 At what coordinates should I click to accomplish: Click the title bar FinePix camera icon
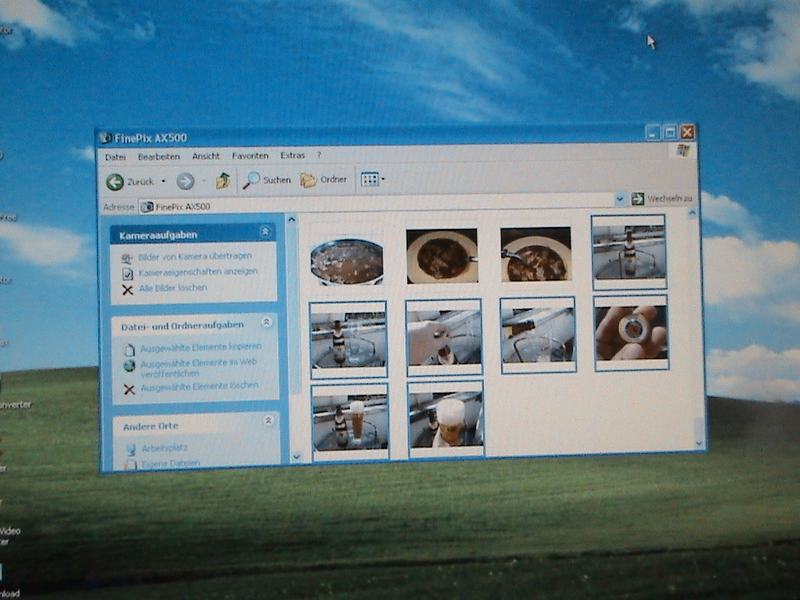[106, 138]
